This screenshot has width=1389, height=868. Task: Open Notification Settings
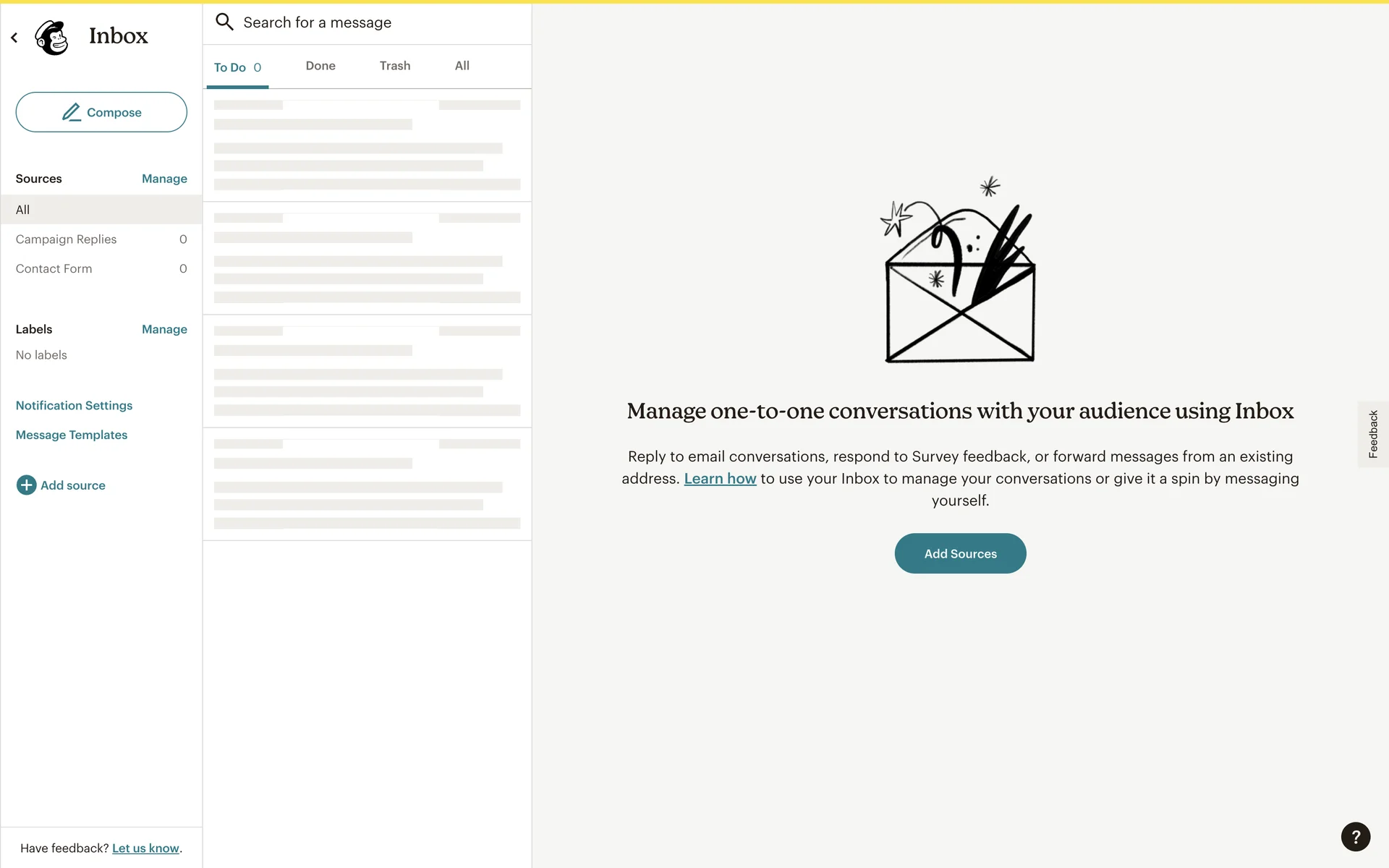tap(74, 406)
